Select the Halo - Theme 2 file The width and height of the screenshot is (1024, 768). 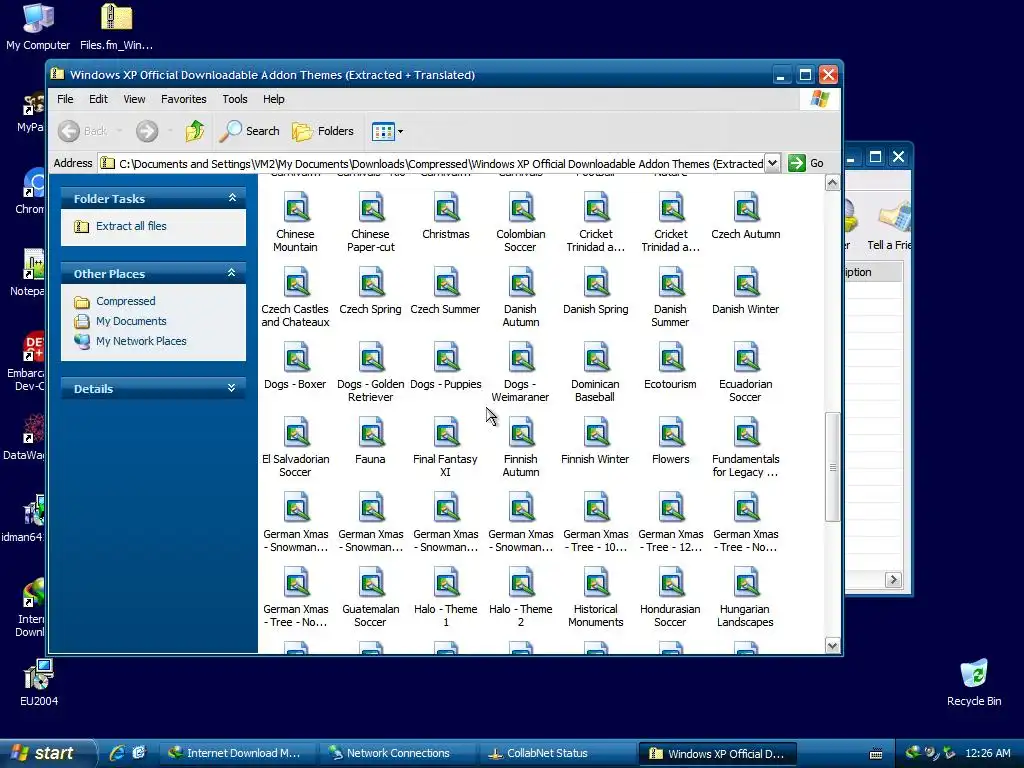click(520, 597)
